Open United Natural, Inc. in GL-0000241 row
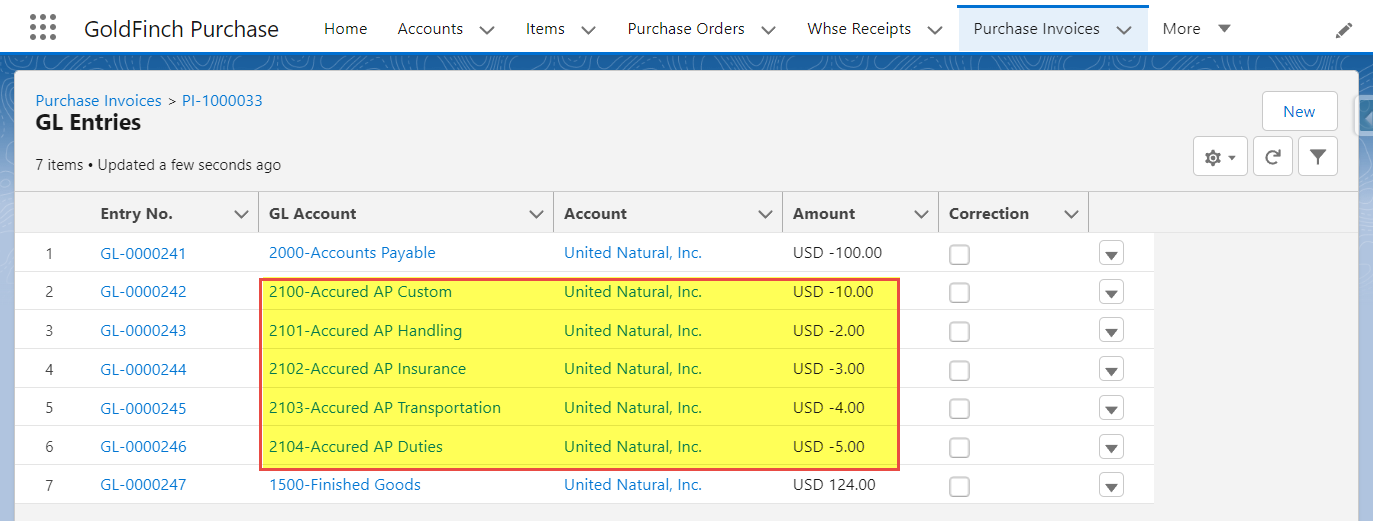This screenshot has height=521, width=1373. click(633, 253)
